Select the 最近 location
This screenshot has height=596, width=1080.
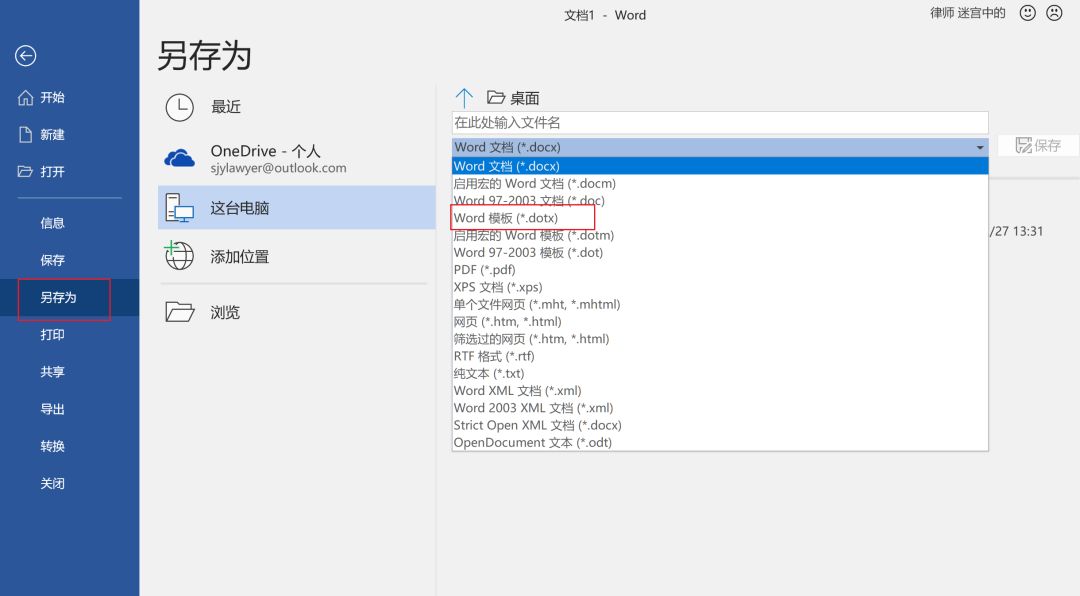[x=297, y=107]
